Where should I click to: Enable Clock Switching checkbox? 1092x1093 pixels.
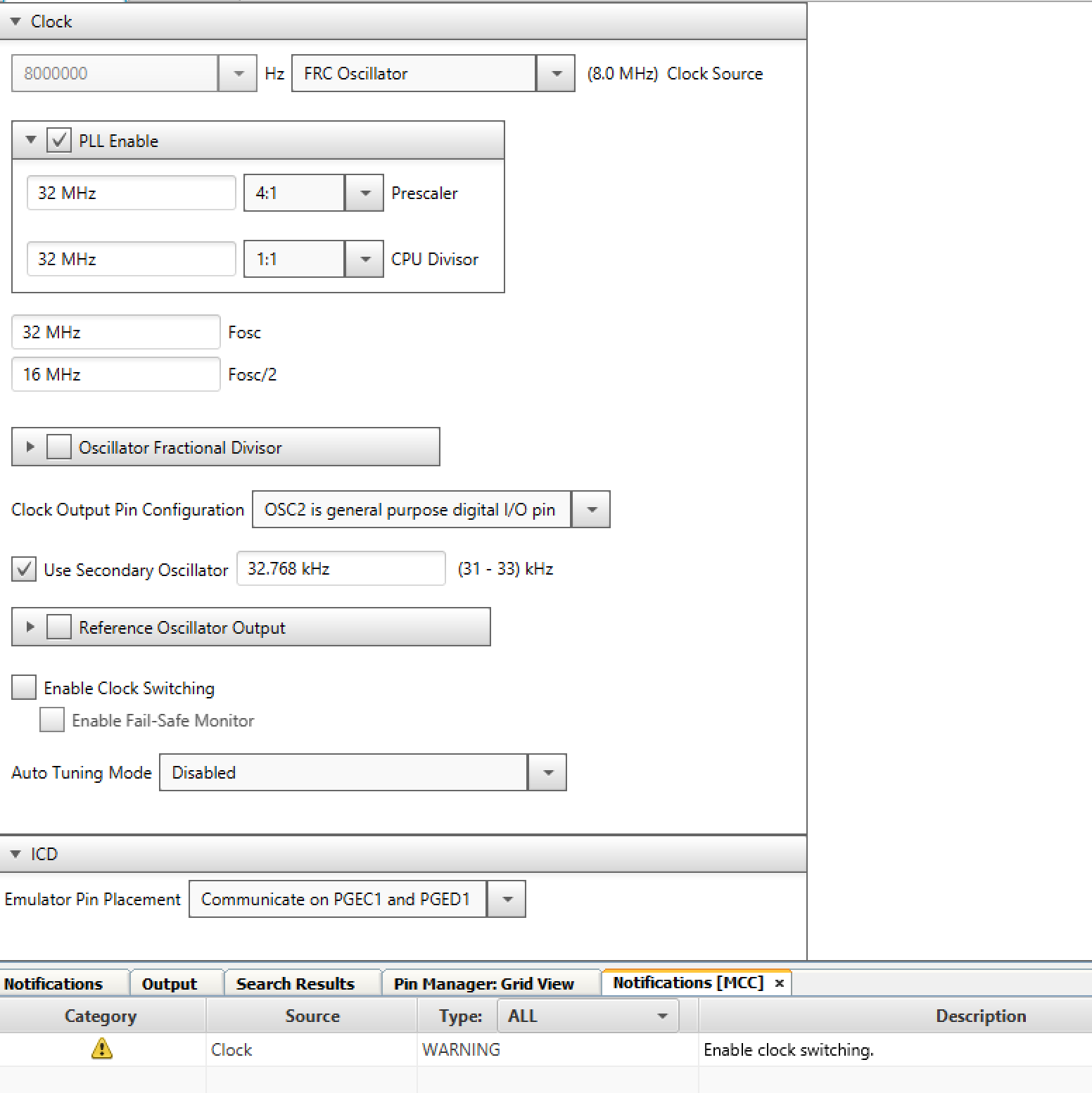(x=24, y=687)
